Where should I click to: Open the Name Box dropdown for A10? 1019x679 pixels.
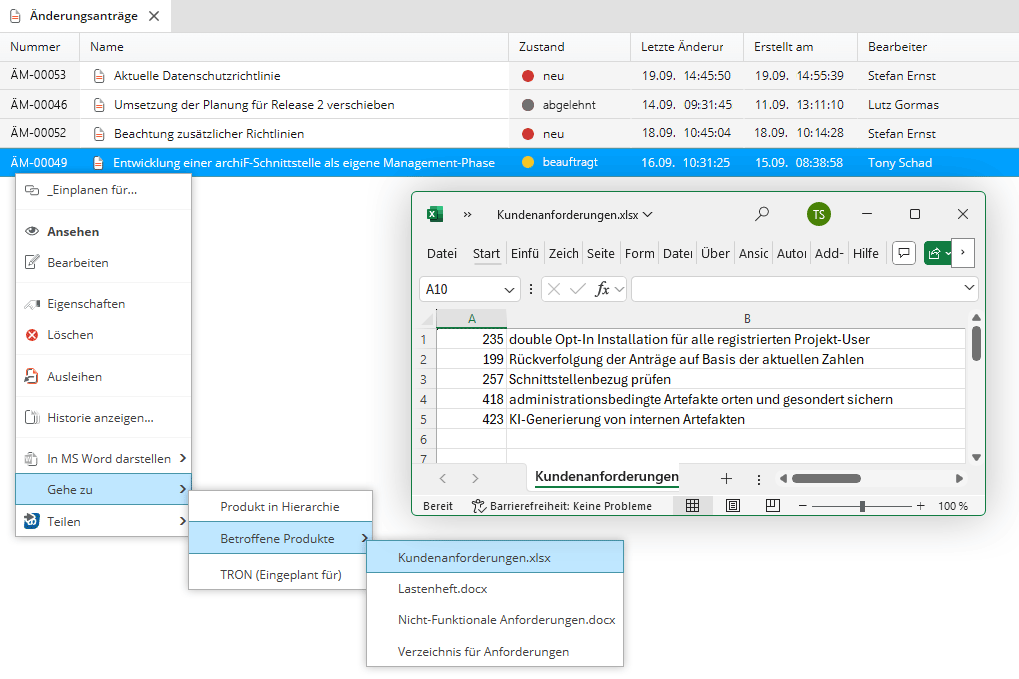click(509, 289)
